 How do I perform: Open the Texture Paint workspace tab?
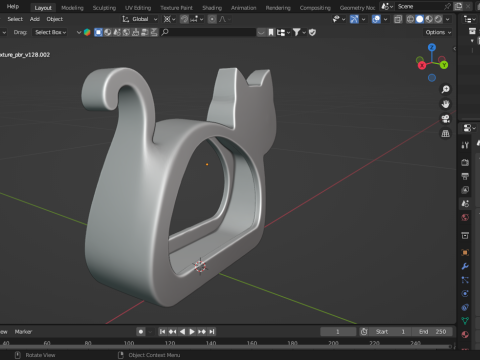click(176, 8)
